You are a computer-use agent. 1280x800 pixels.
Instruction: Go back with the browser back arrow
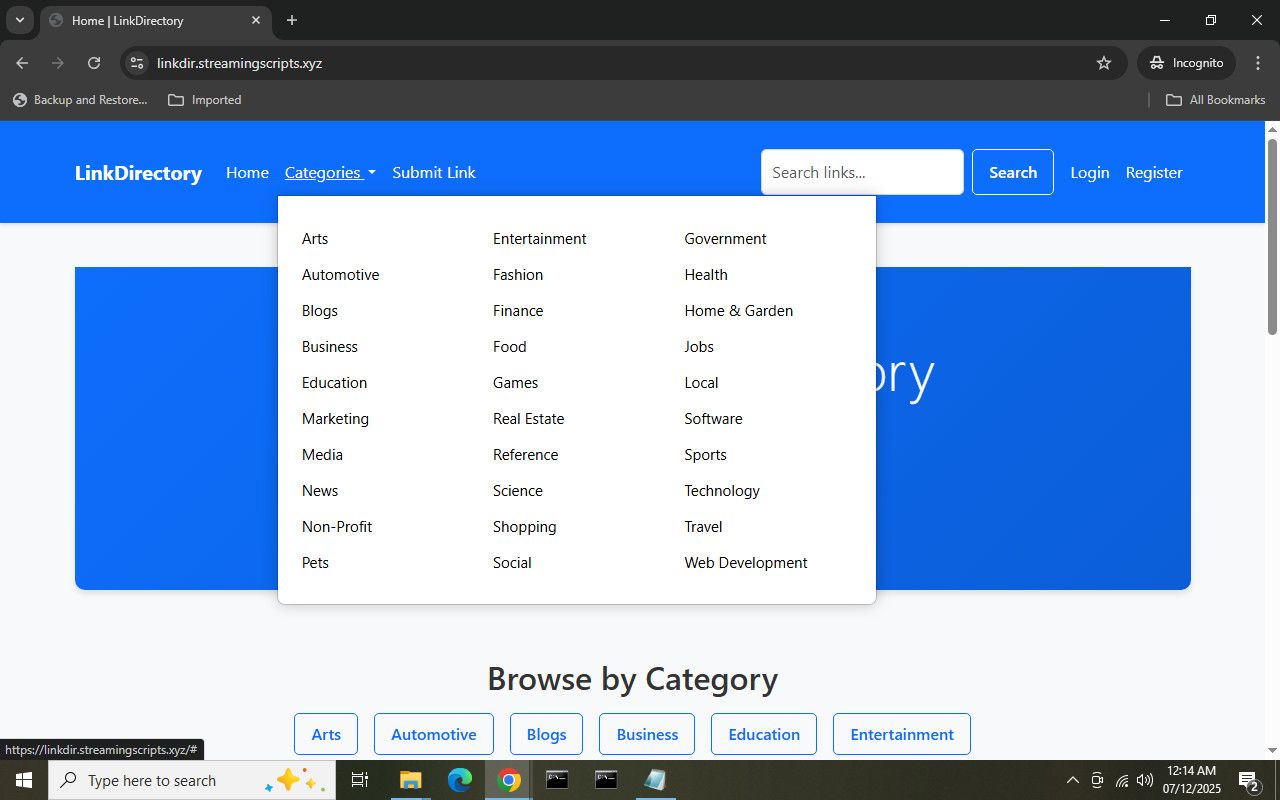click(22, 63)
